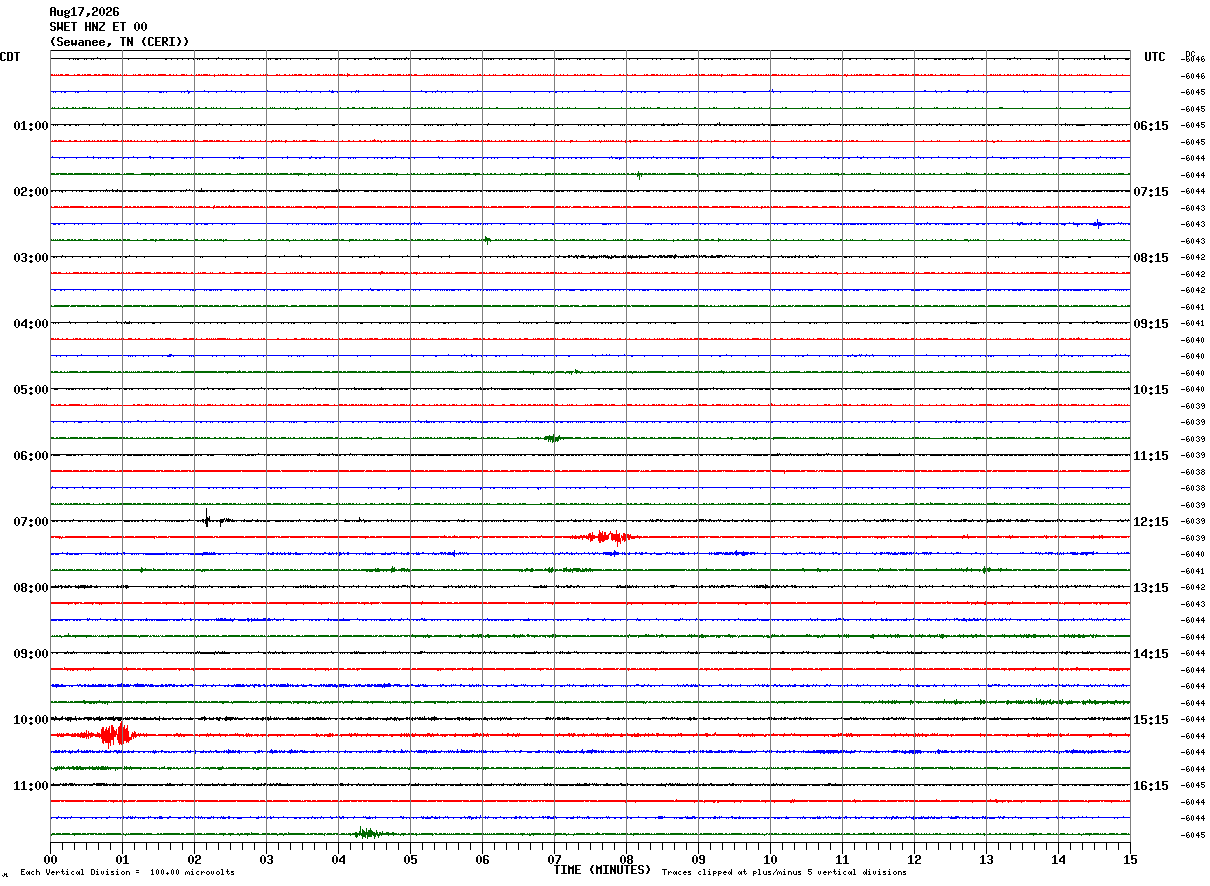Click minute 10 tick label on bottom axis

tap(770, 859)
